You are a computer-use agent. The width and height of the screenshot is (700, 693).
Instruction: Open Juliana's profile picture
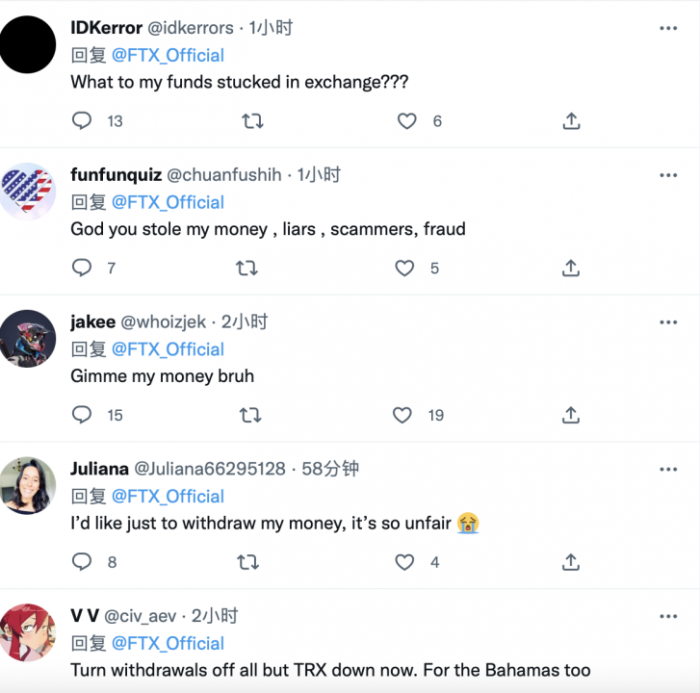point(28,485)
